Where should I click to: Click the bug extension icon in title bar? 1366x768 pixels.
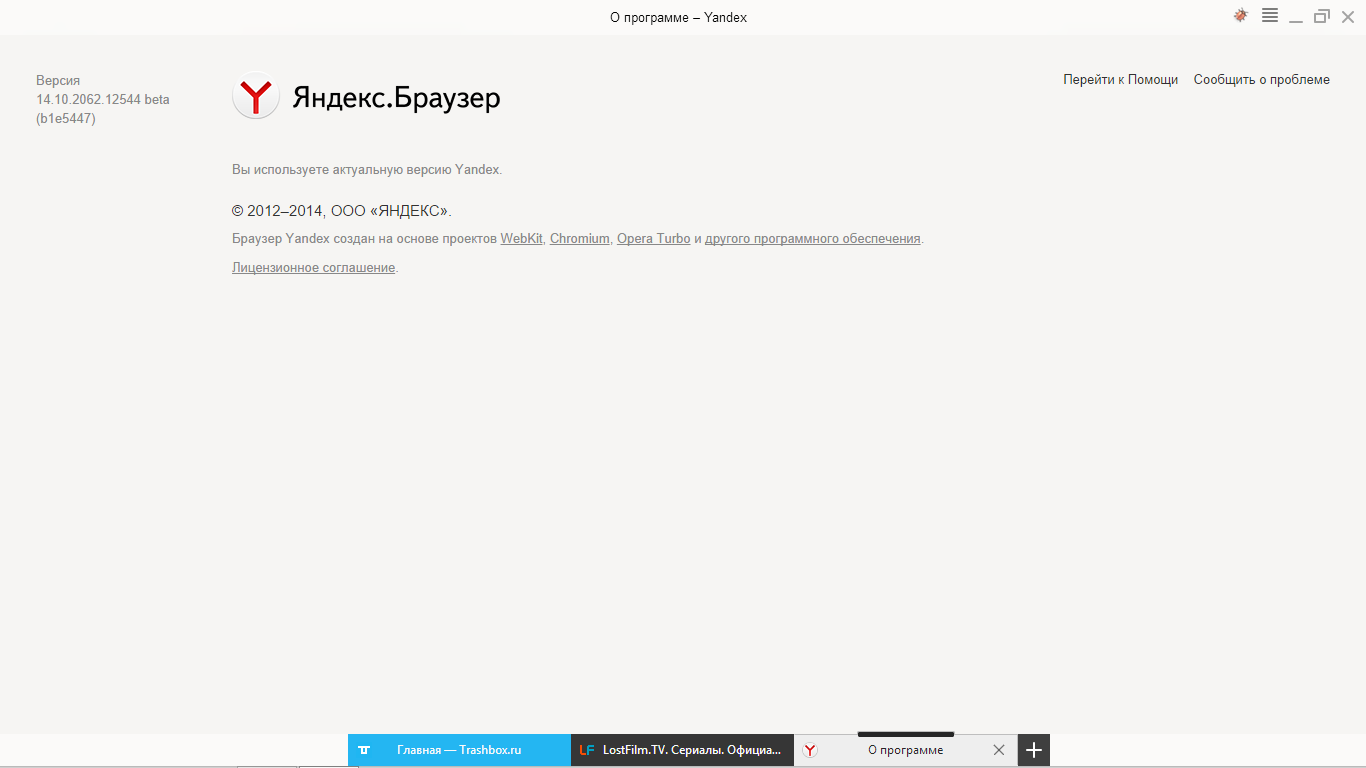1241,15
